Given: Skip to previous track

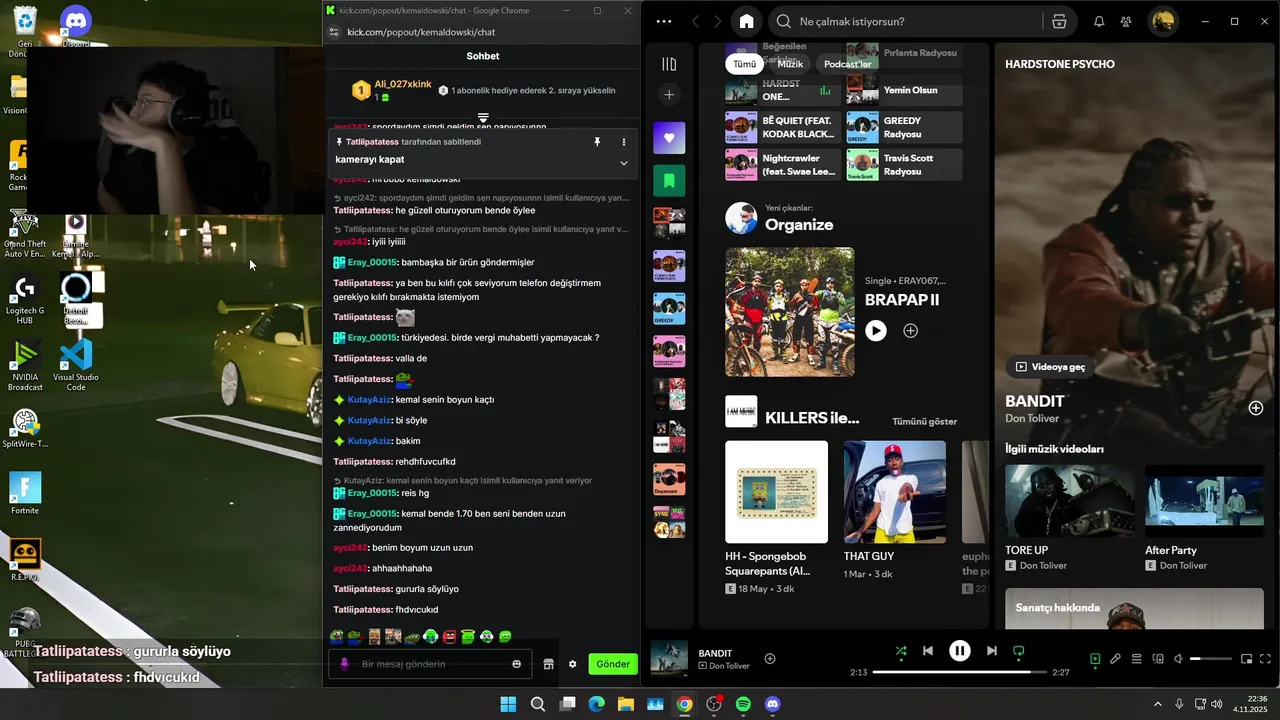Looking at the screenshot, I should click(928, 651).
